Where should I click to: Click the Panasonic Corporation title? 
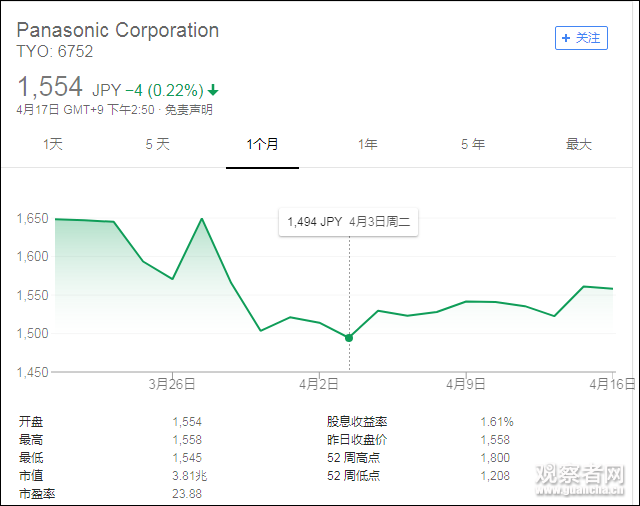coord(118,30)
